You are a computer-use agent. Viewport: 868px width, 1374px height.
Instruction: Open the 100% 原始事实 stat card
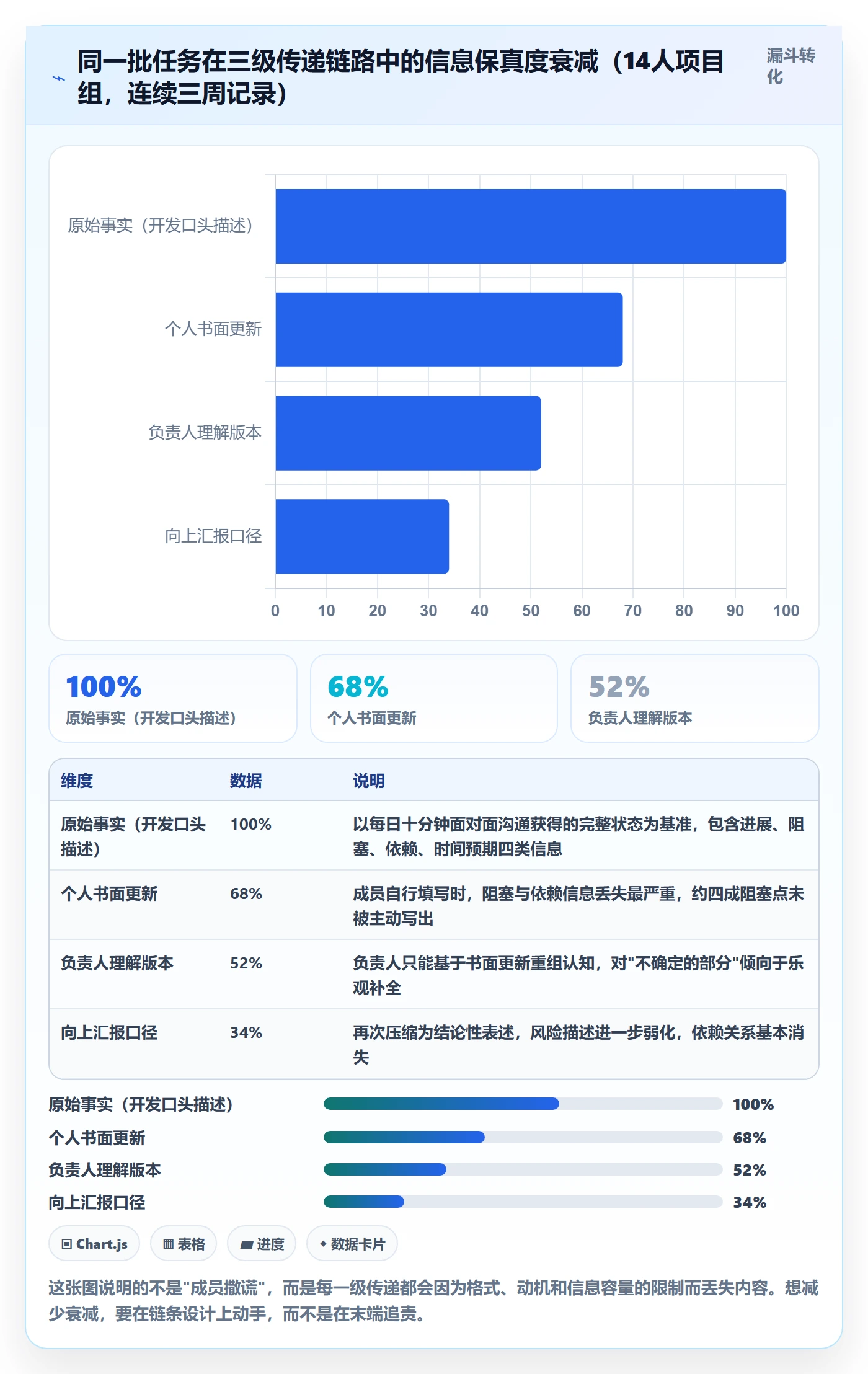coord(173,698)
